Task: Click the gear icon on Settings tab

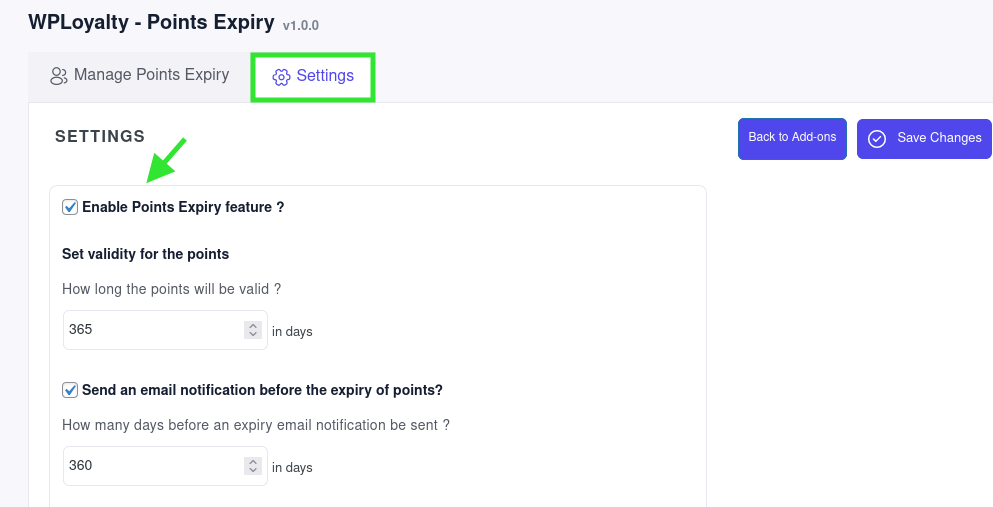Action: [x=281, y=77]
